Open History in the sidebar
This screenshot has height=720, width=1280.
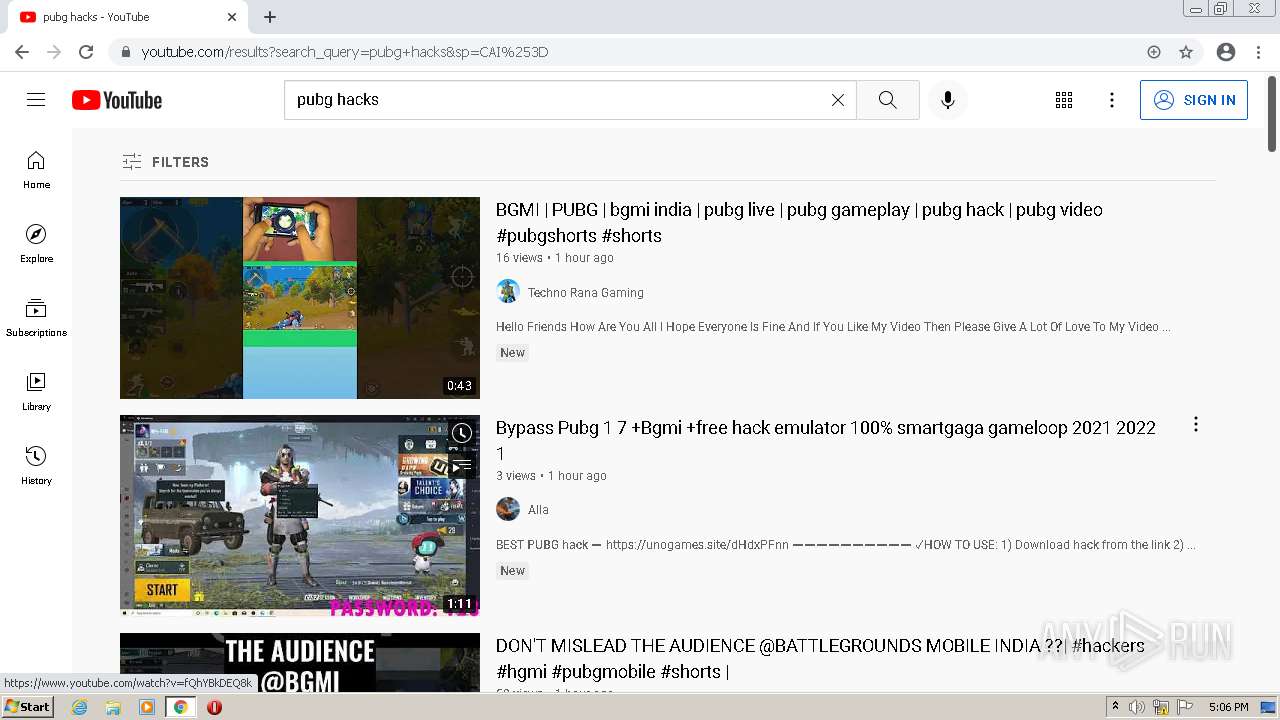pyautogui.click(x=36, y=466)
